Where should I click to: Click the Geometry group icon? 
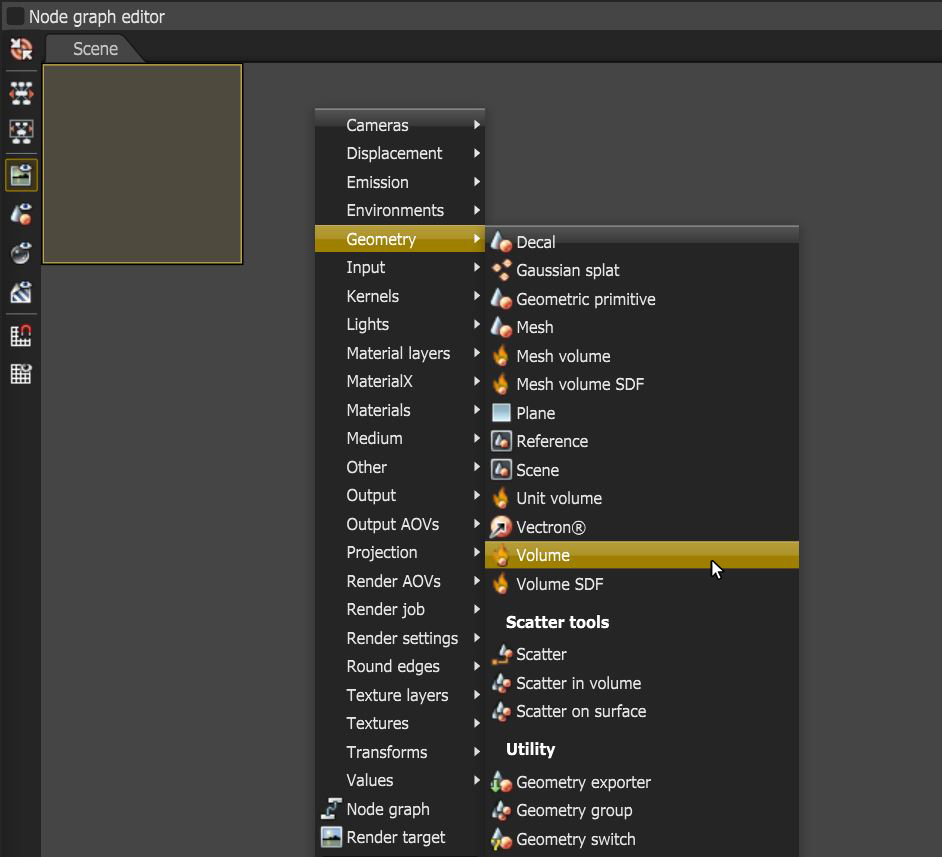(501, 810)
